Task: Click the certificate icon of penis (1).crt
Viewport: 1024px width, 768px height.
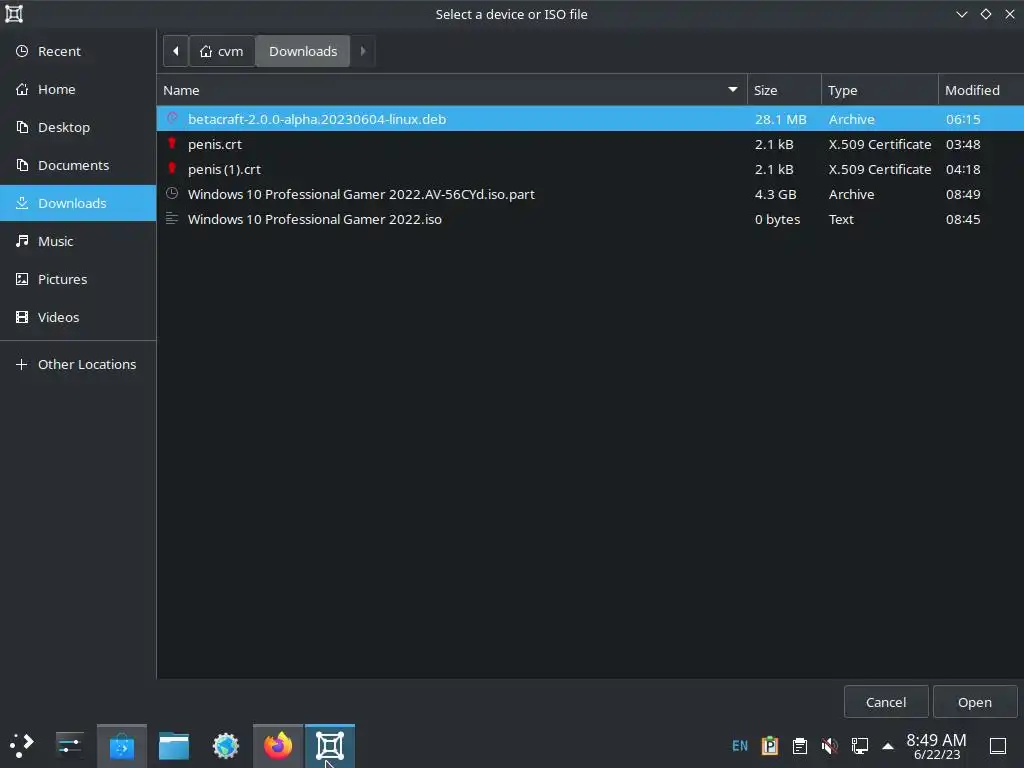Action: click(172, 168)
